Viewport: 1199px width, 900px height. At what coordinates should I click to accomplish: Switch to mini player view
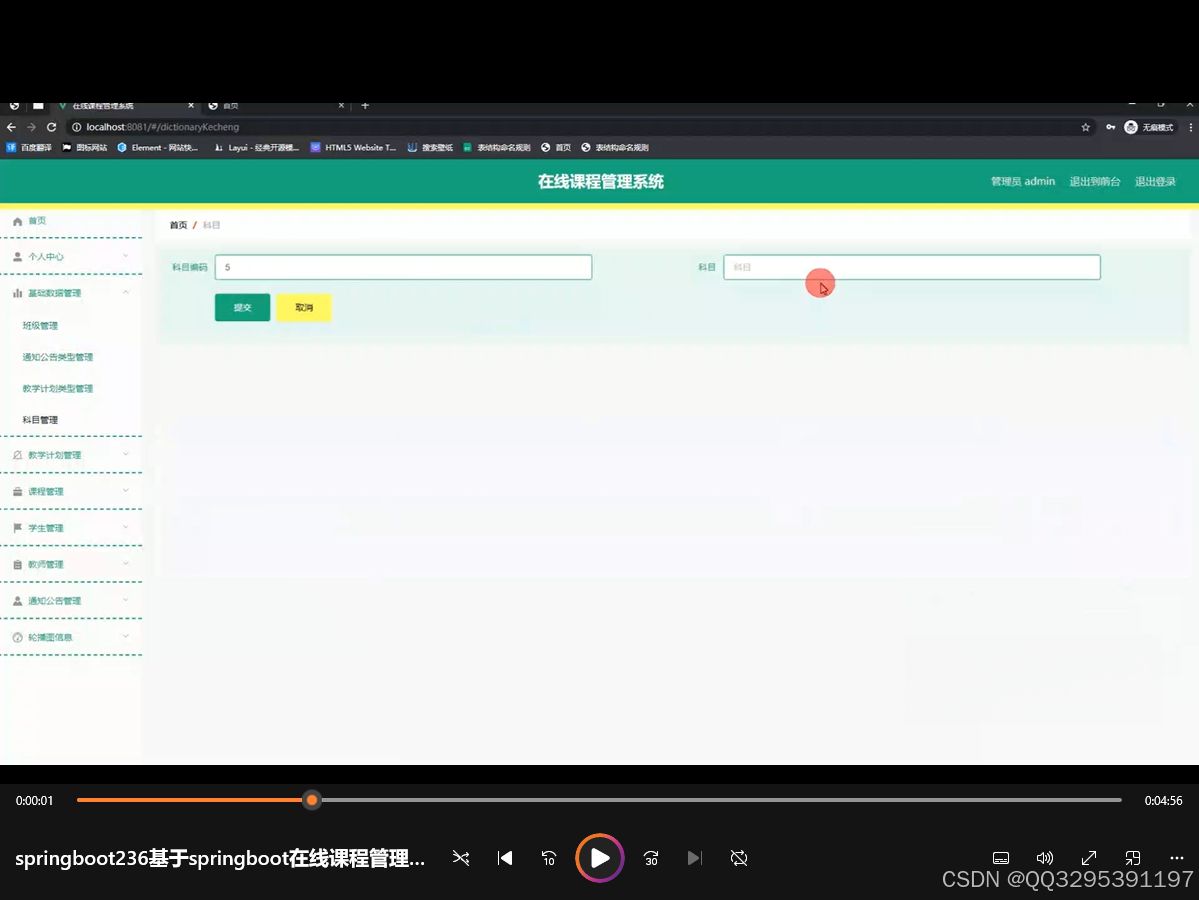(x=1133, y=858)
